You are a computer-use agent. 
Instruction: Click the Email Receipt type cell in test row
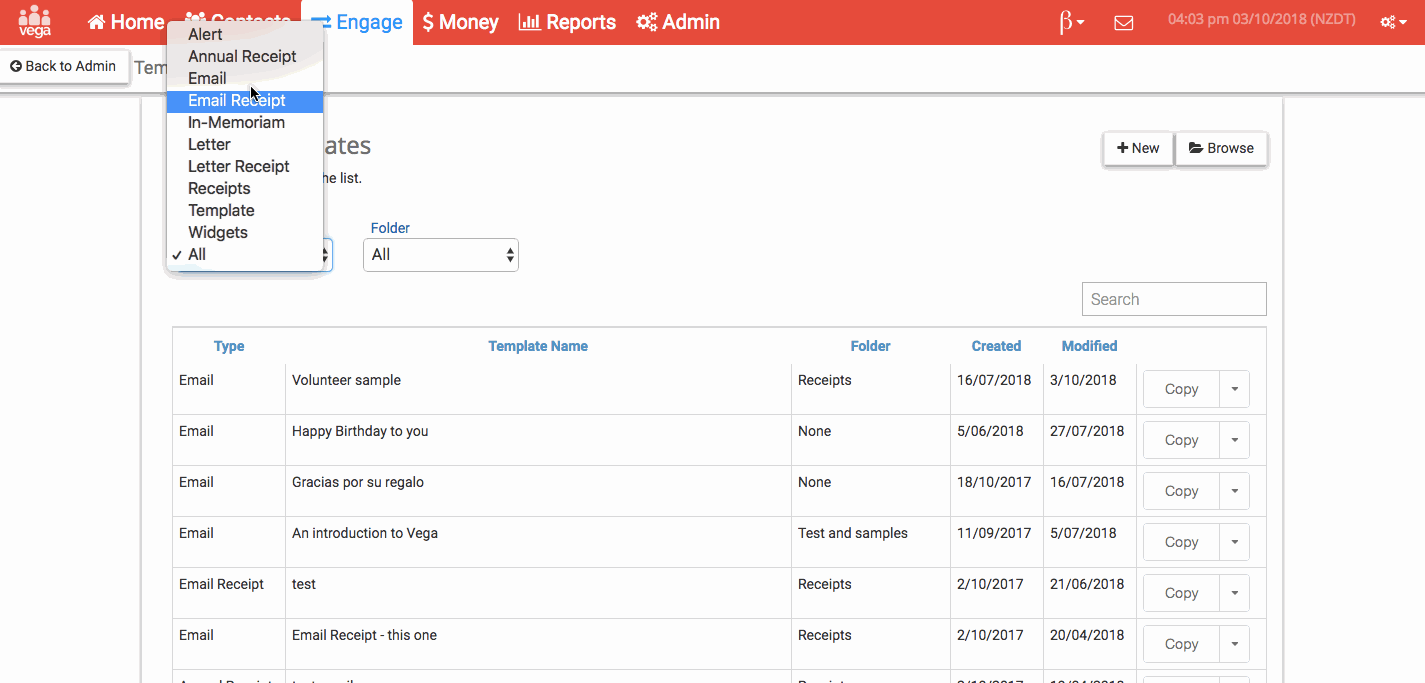pos(221,584)
